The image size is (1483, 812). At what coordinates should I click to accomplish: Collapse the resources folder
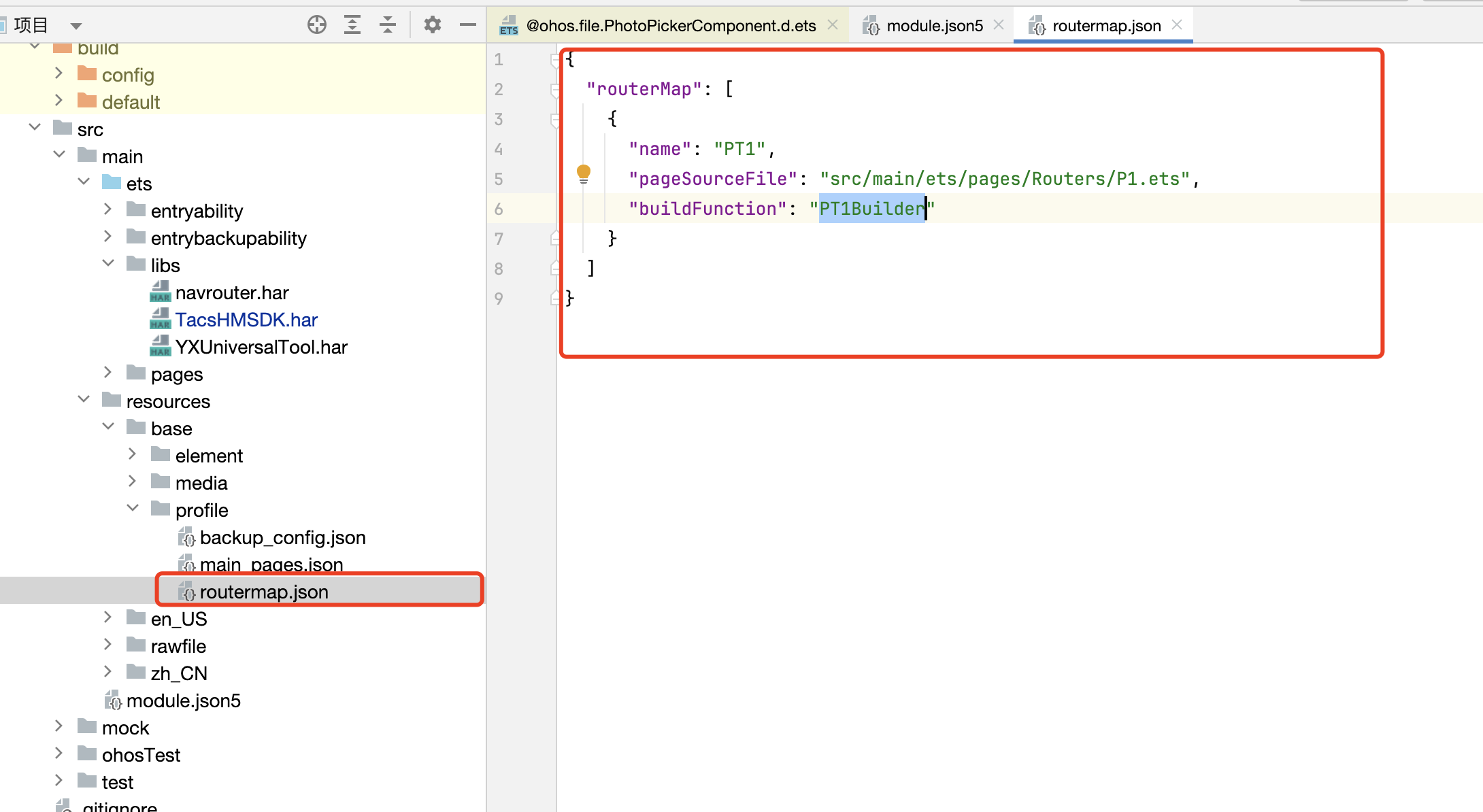coord(84,399)
